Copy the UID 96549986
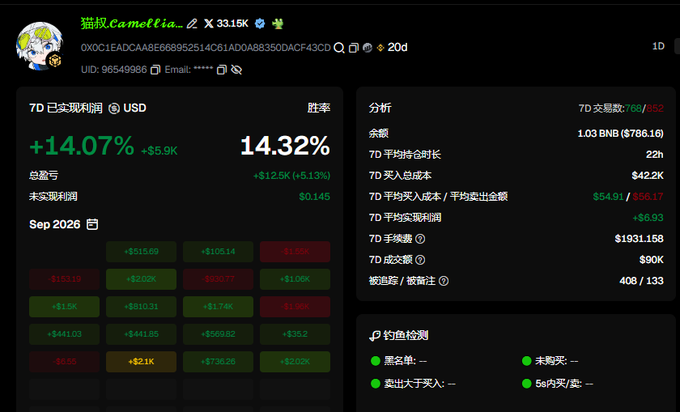 [x=155, y=70]
